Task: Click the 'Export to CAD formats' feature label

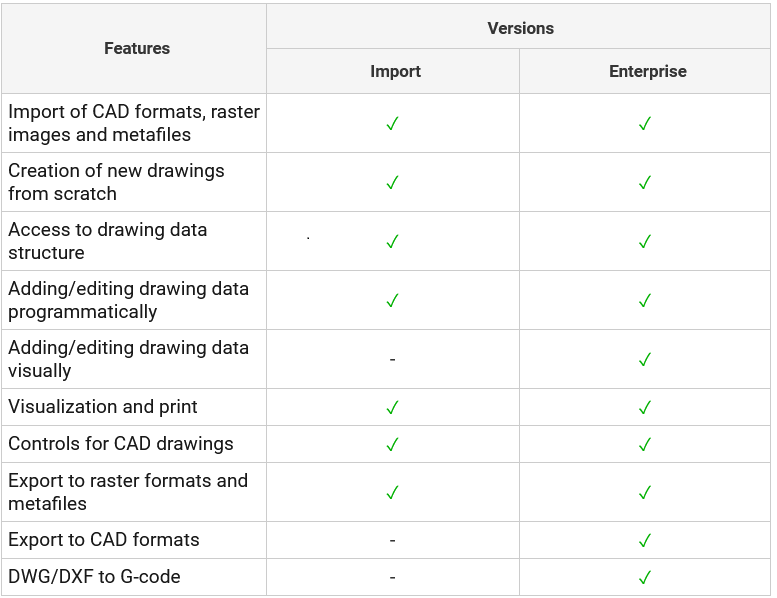Action: pos(104,540)
